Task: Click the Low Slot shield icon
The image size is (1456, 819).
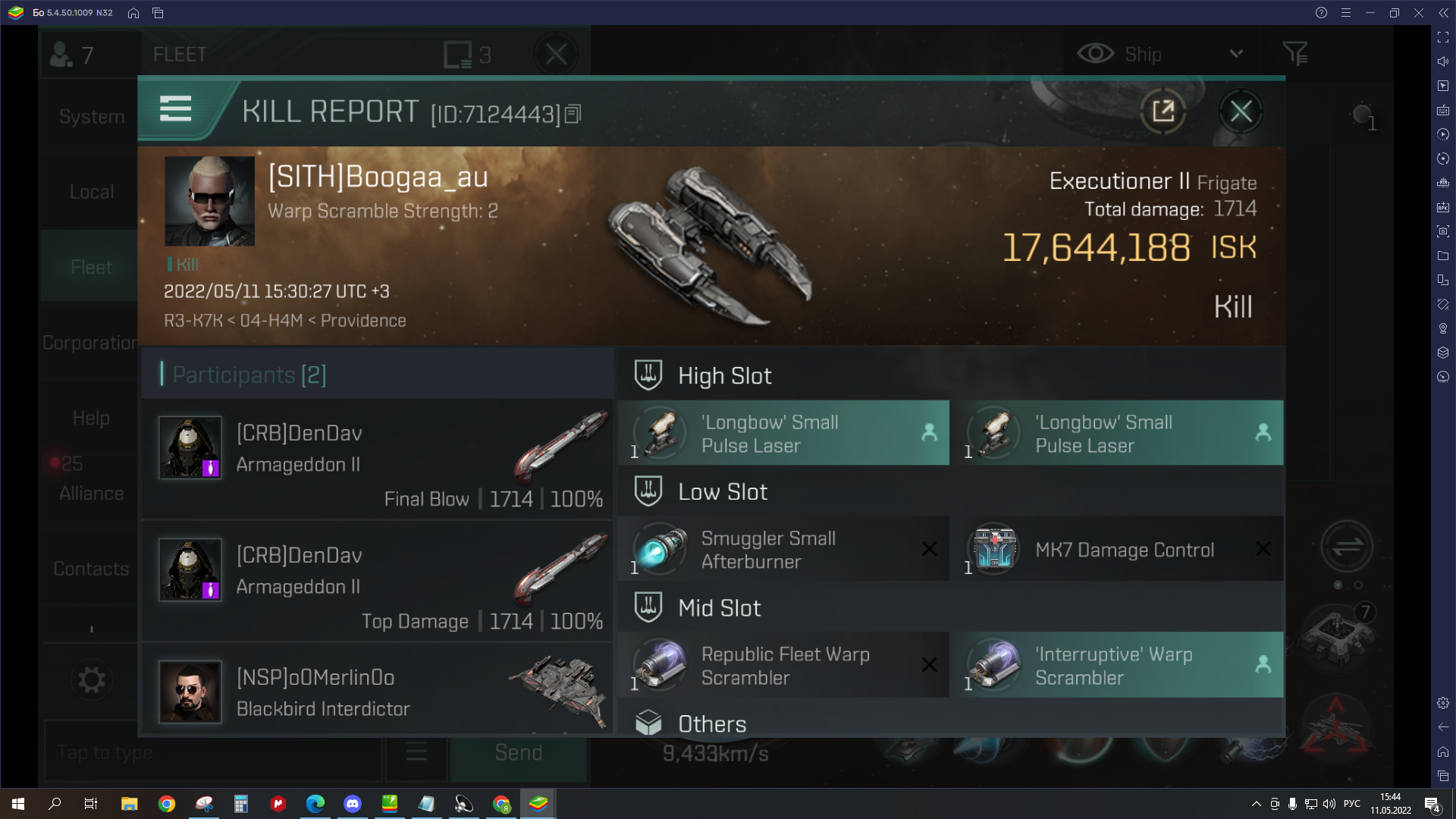Action: tap(649, 491)
